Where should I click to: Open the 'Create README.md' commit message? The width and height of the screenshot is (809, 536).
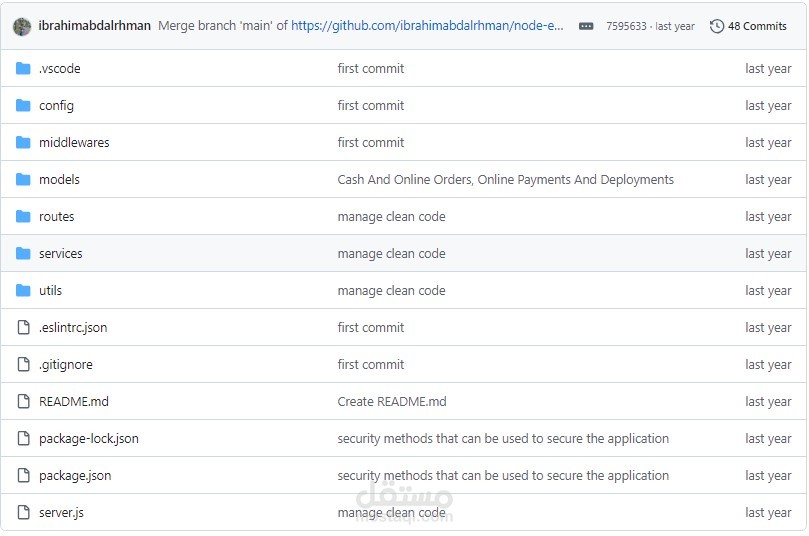coord(392,401)
